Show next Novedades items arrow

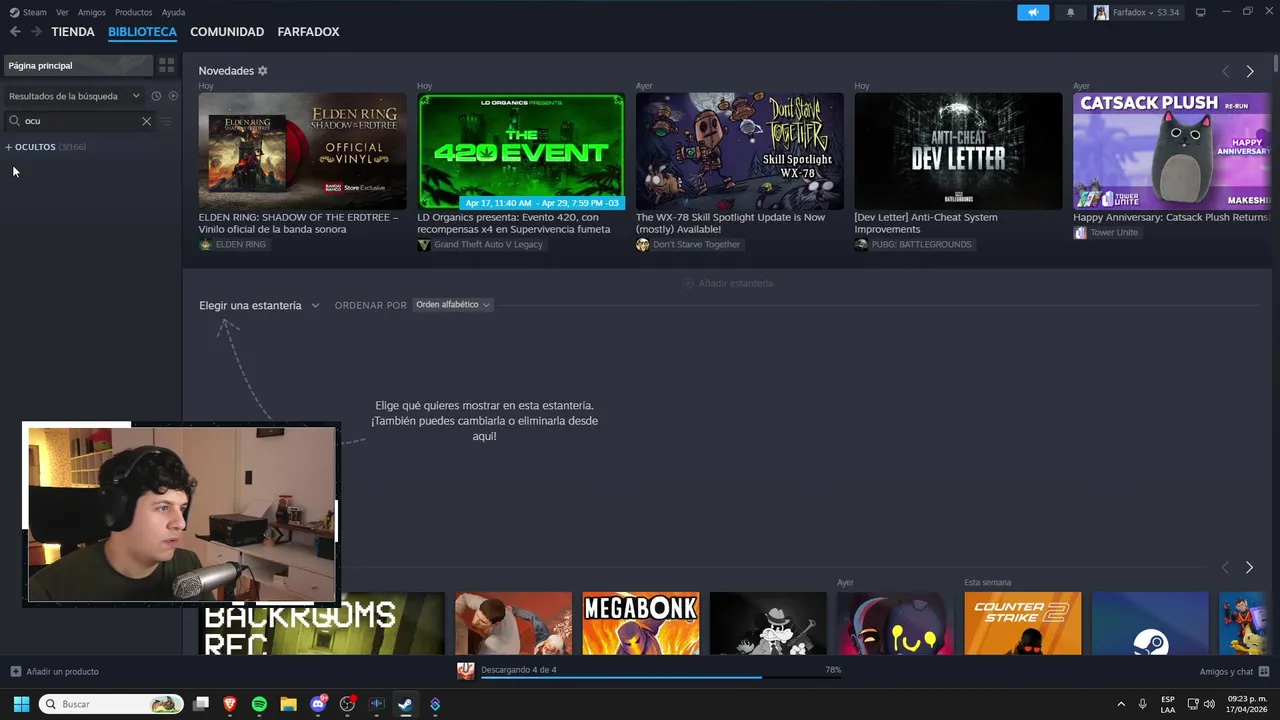click(1250, 71)
